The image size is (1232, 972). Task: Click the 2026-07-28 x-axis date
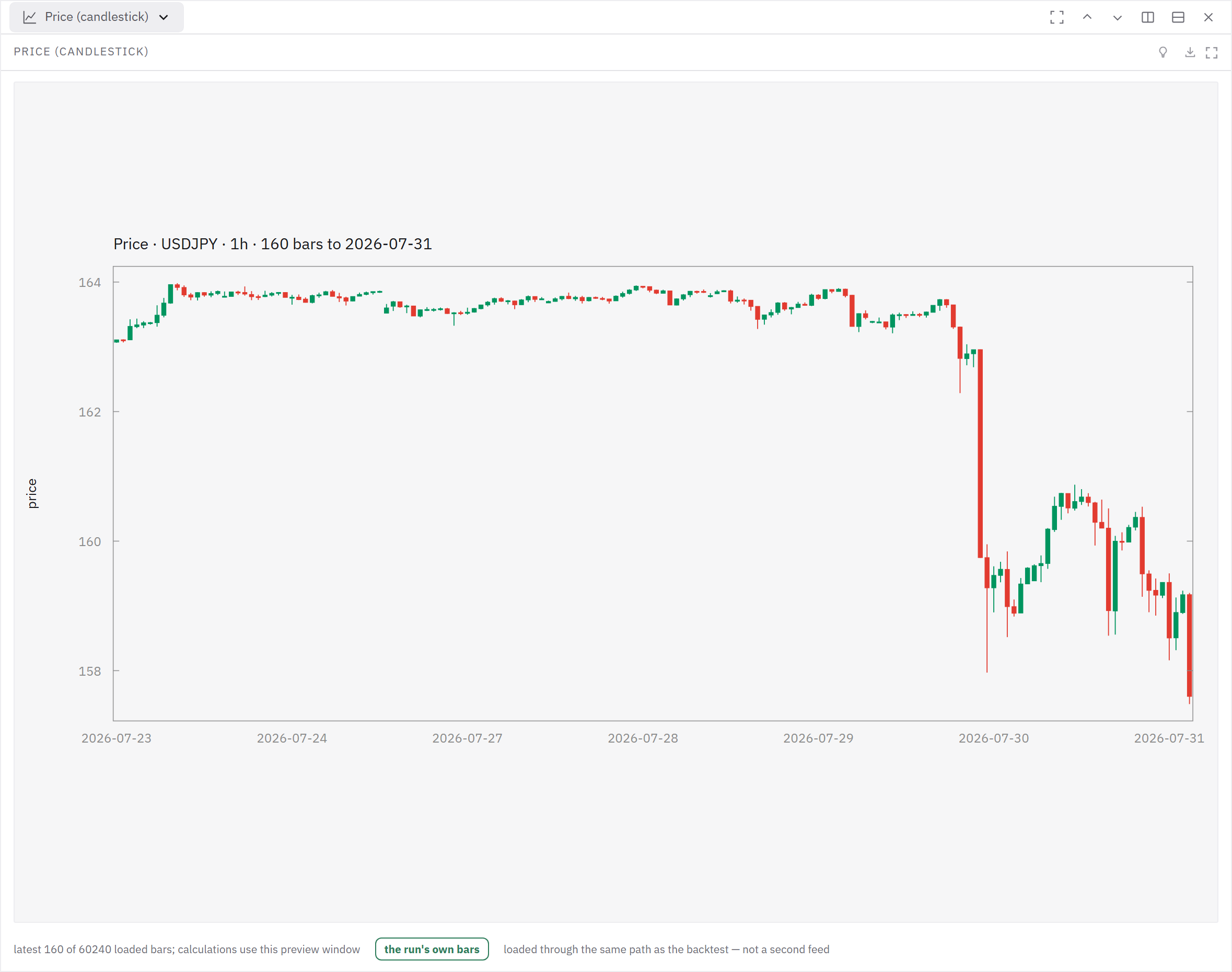pyautogui.click(x=643, y=738)
